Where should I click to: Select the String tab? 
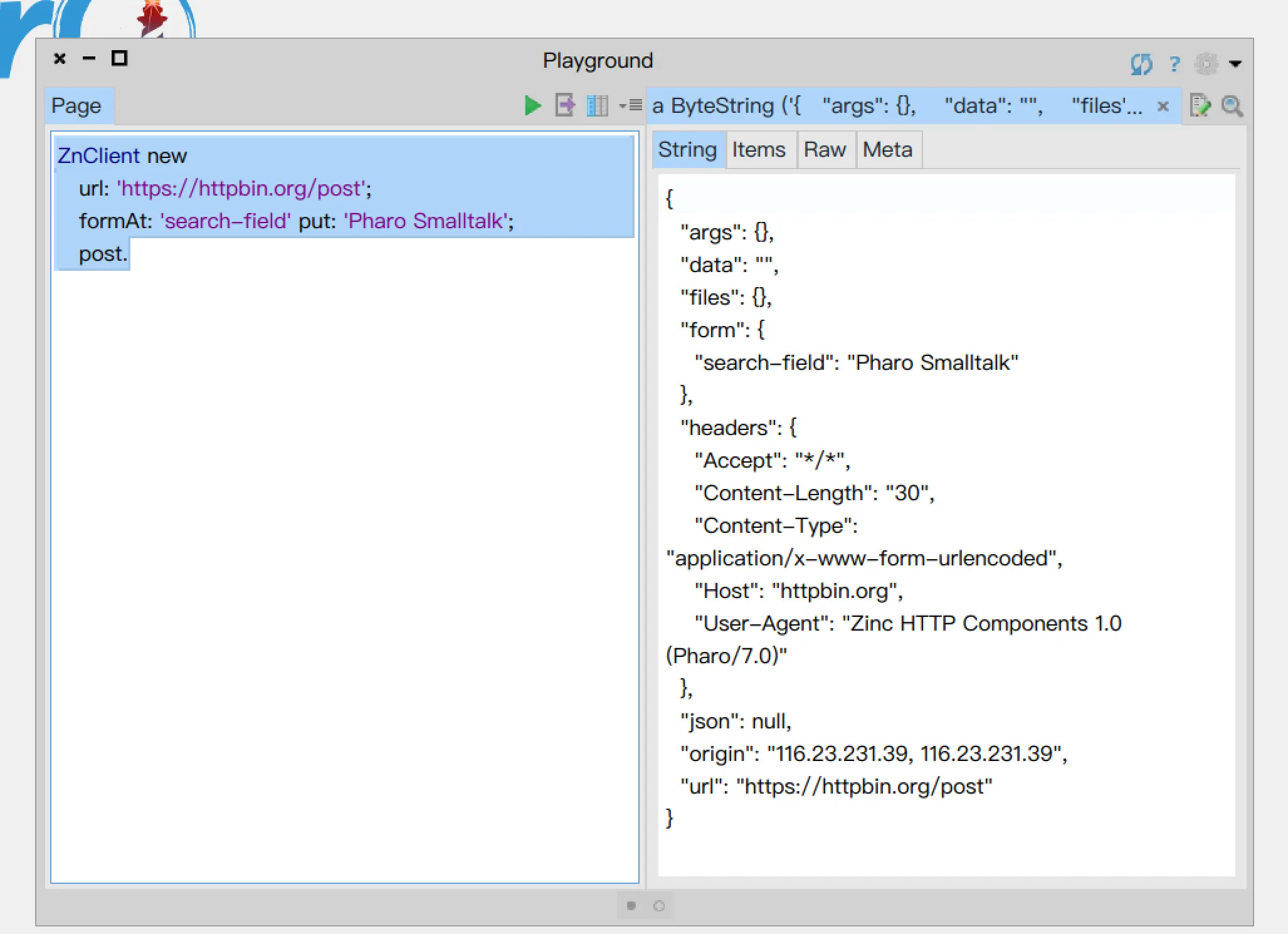pyautogui.click(x=687, y=150)
